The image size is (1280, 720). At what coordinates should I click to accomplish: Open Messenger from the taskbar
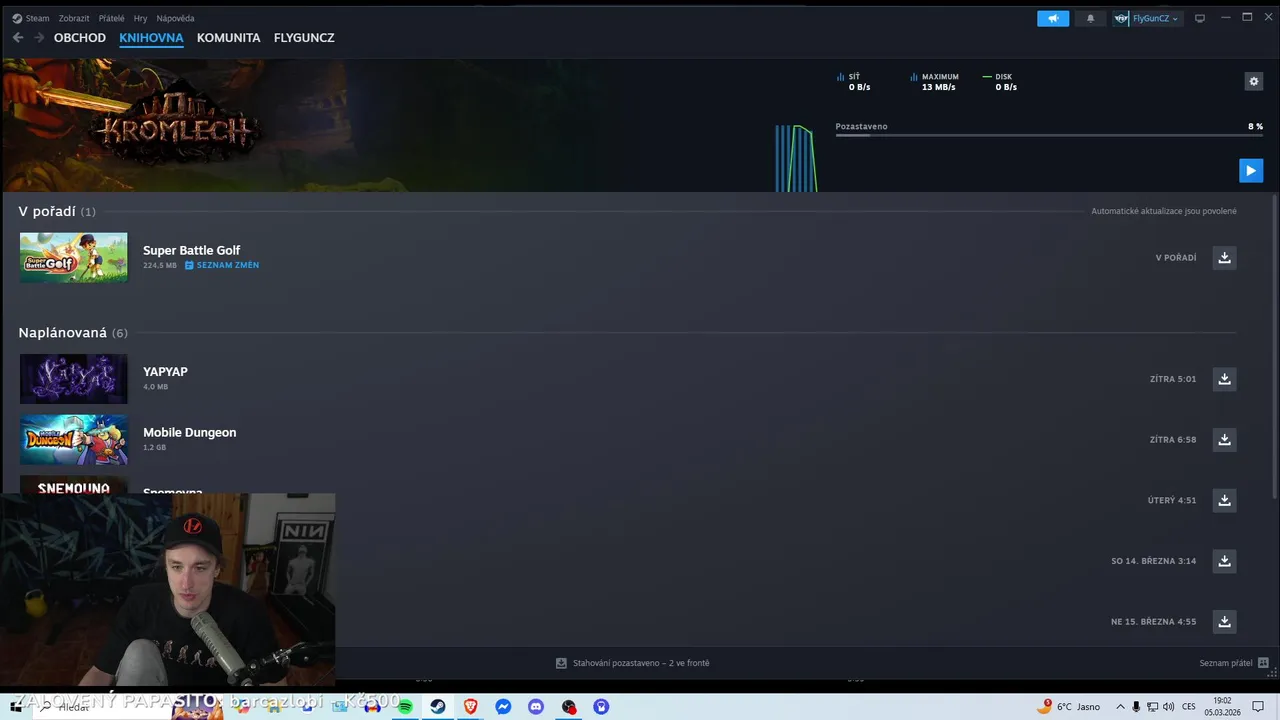click(x=503, y=707)
